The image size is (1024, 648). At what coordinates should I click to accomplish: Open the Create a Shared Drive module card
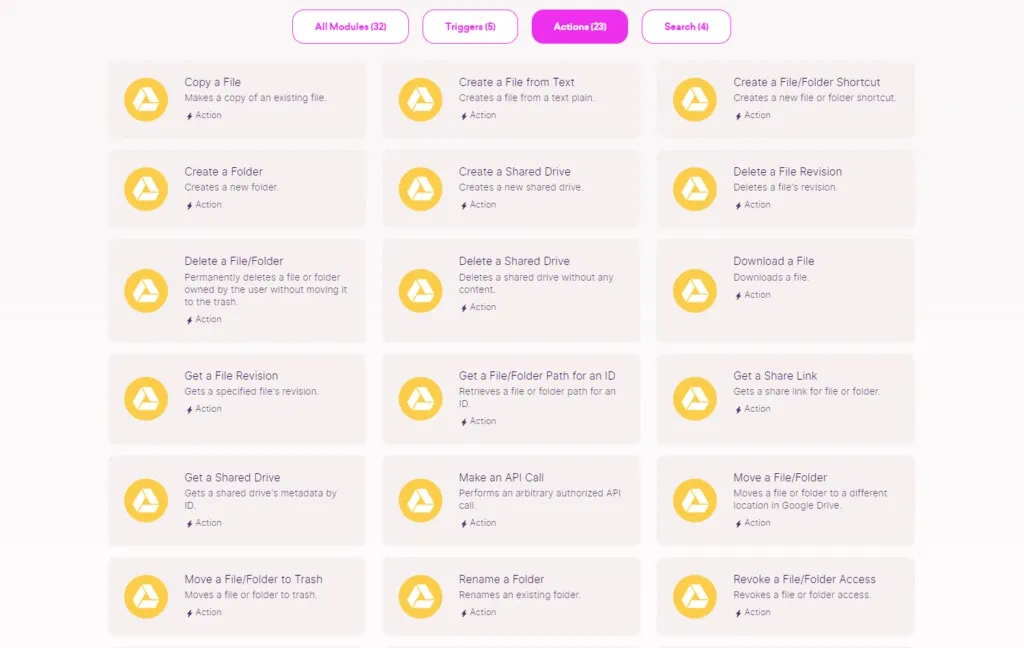click(x=511, y=189)
